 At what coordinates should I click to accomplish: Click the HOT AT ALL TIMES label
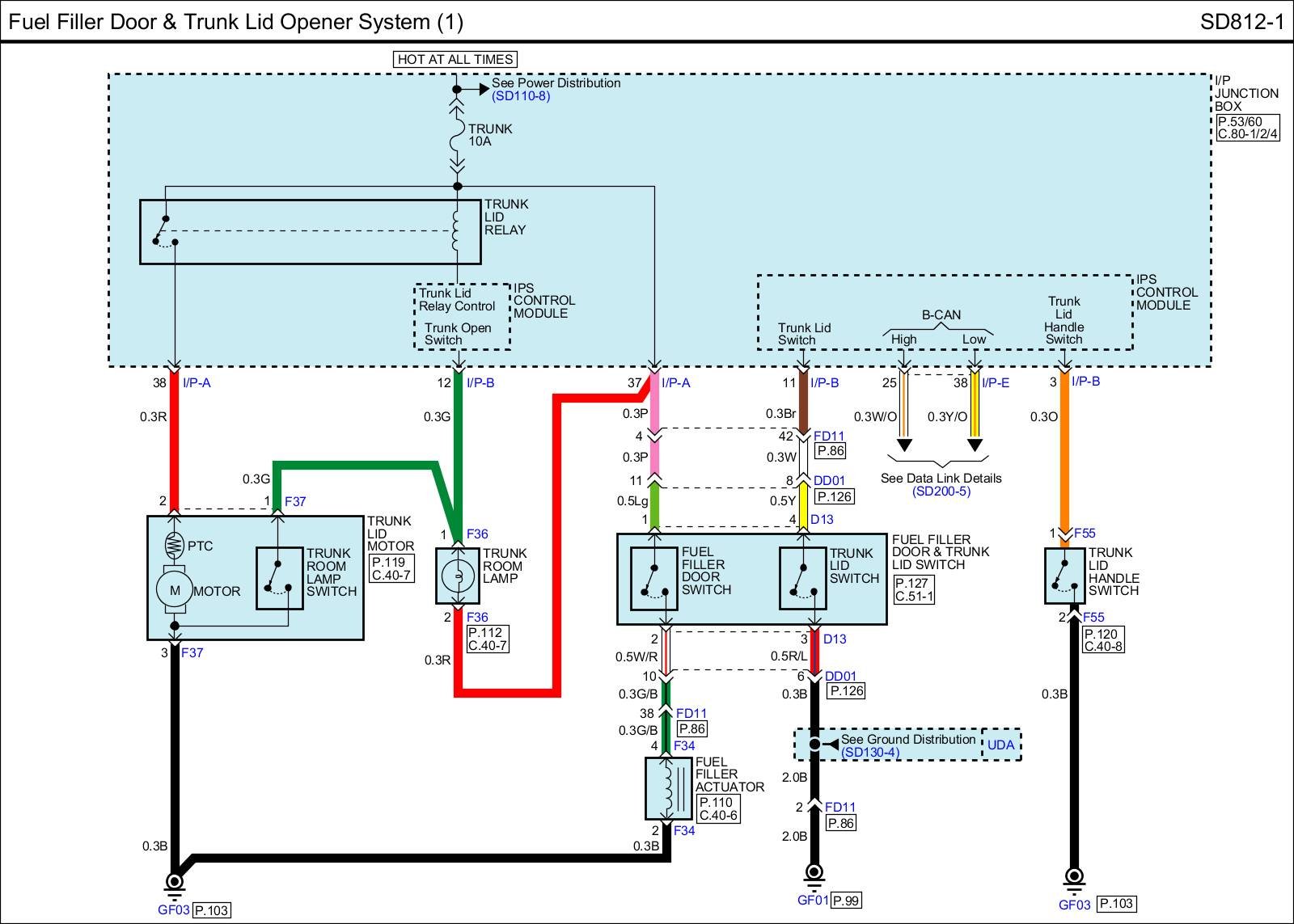click(455, 59)
